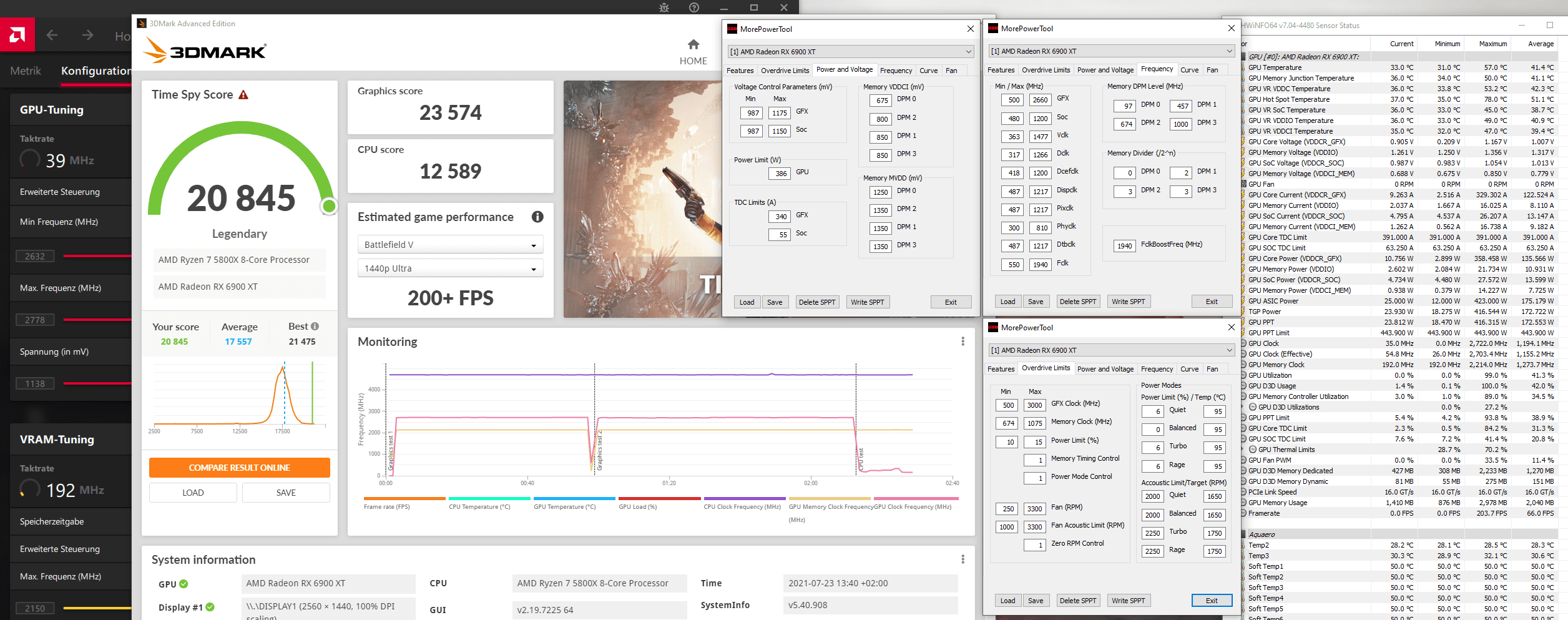Click the Maximum column header in HWiNFO
The image size is (1568, 620).
click(x=1492, y=44)
